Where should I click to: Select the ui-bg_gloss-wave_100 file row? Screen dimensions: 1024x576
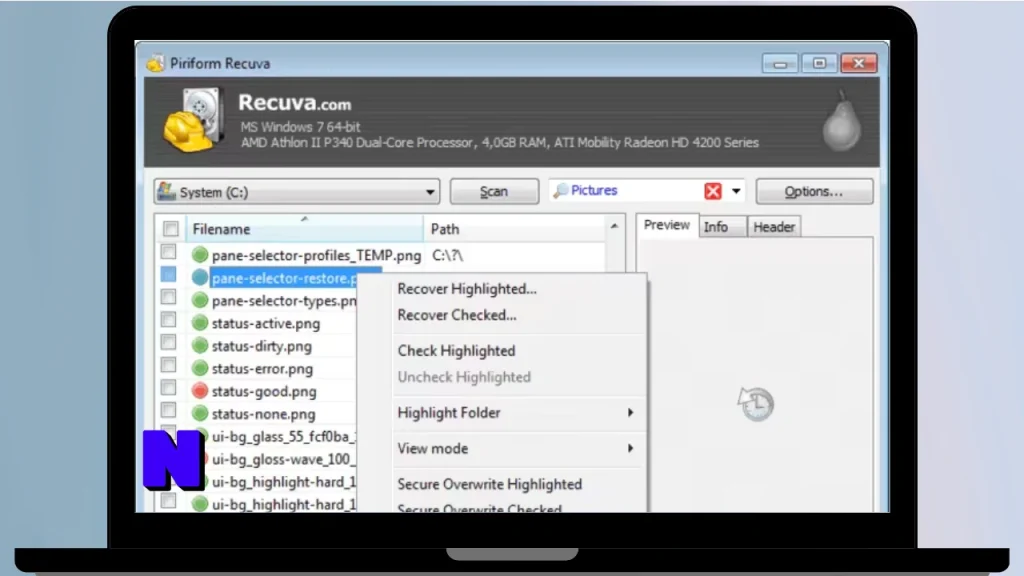[284, 459]
